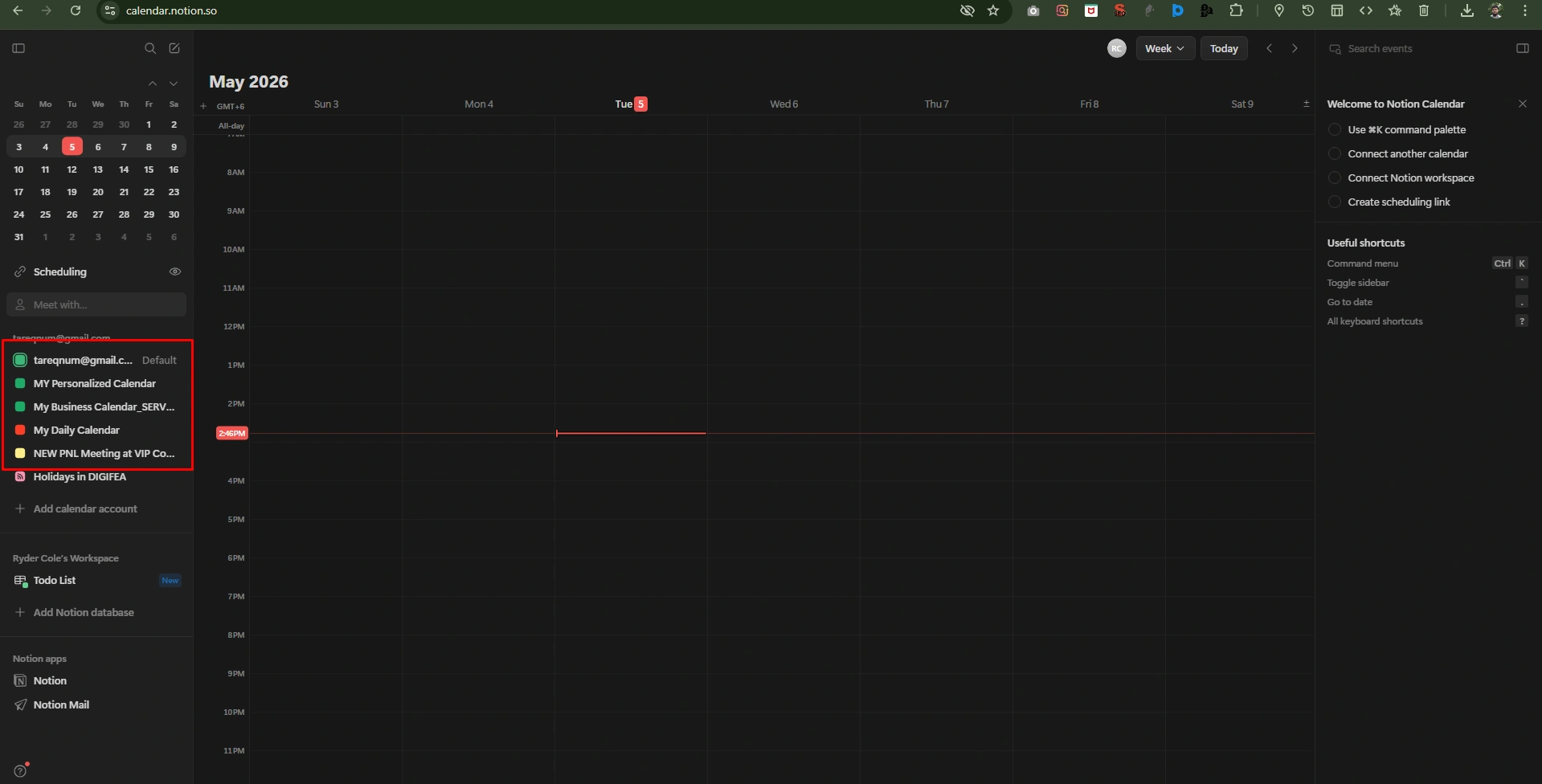Click today's date 5 in mini calendar
This screenshot has height=784, width=1542.
[72, 147]
